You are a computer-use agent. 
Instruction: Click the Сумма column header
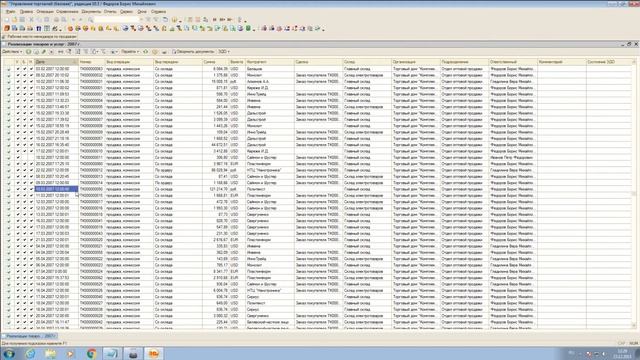point(216,62)
